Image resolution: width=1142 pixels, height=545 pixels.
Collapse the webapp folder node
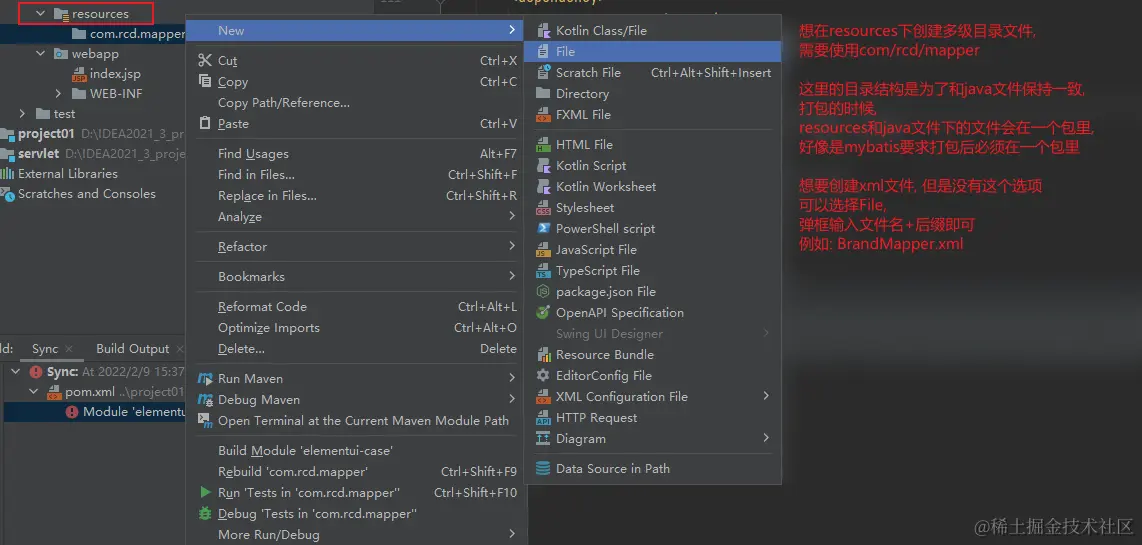tap(40, 54)
